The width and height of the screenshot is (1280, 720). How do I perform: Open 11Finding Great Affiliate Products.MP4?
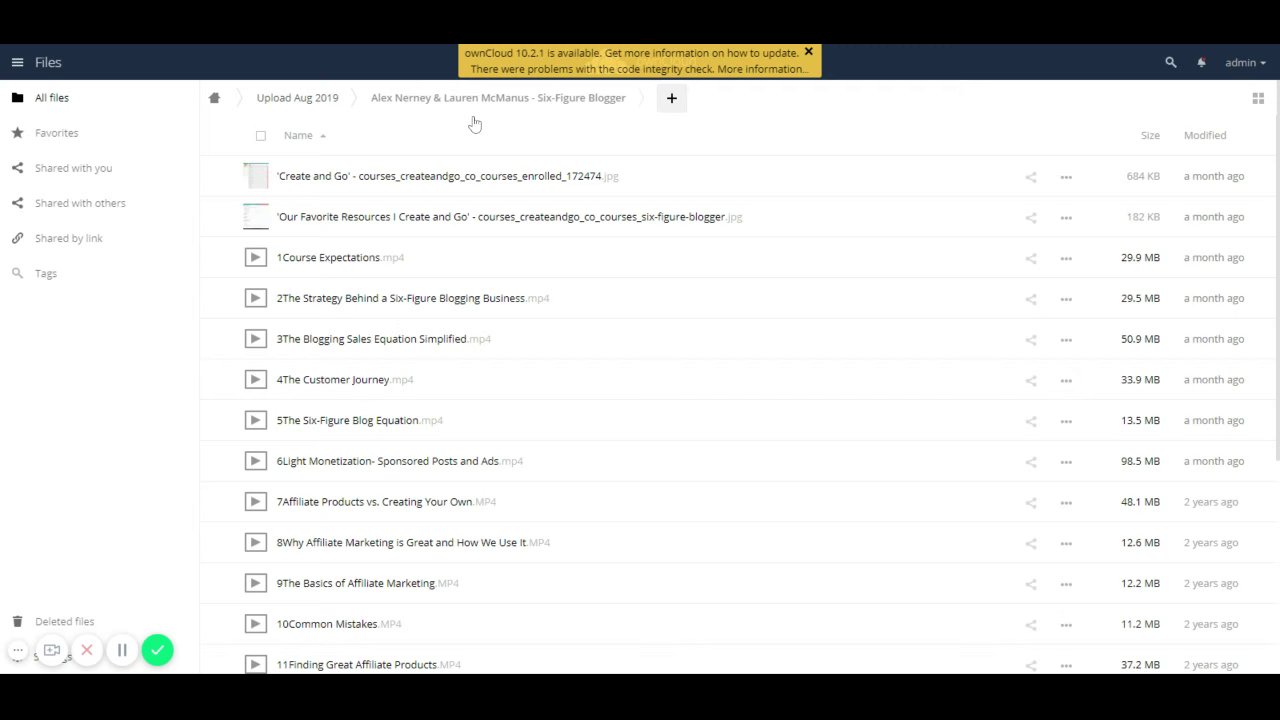pyautogui.click(x=369, y=664)
